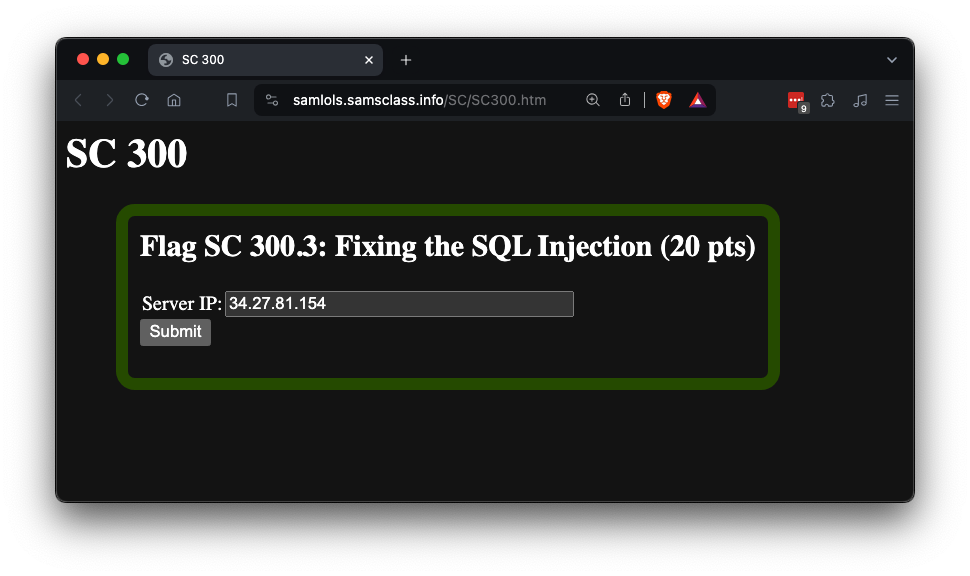Open the zoom control icon
The height and width of the screenshot is (576, 970).
pos(593,100)
